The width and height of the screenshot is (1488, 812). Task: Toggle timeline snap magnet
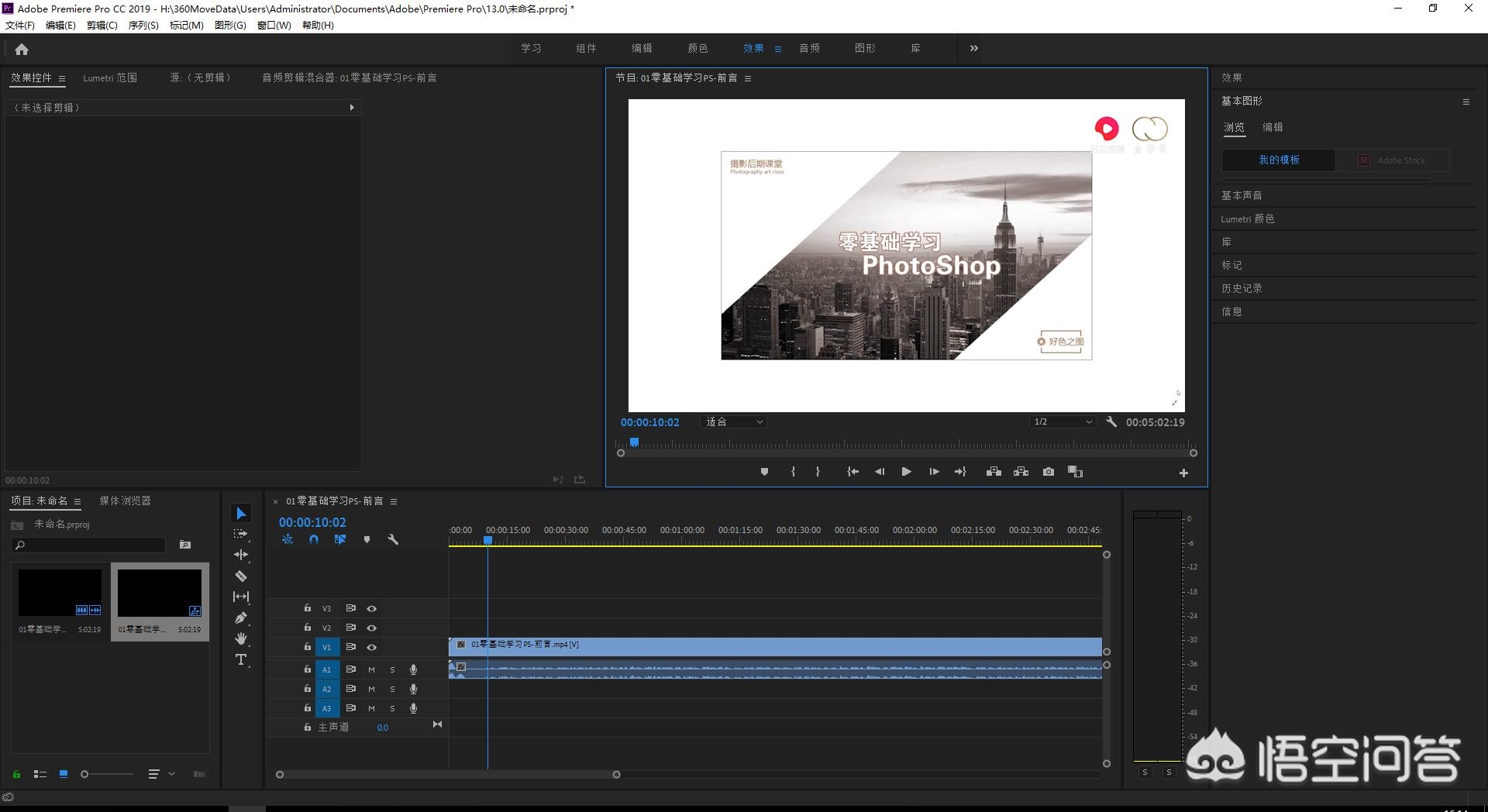pos(314,539)
